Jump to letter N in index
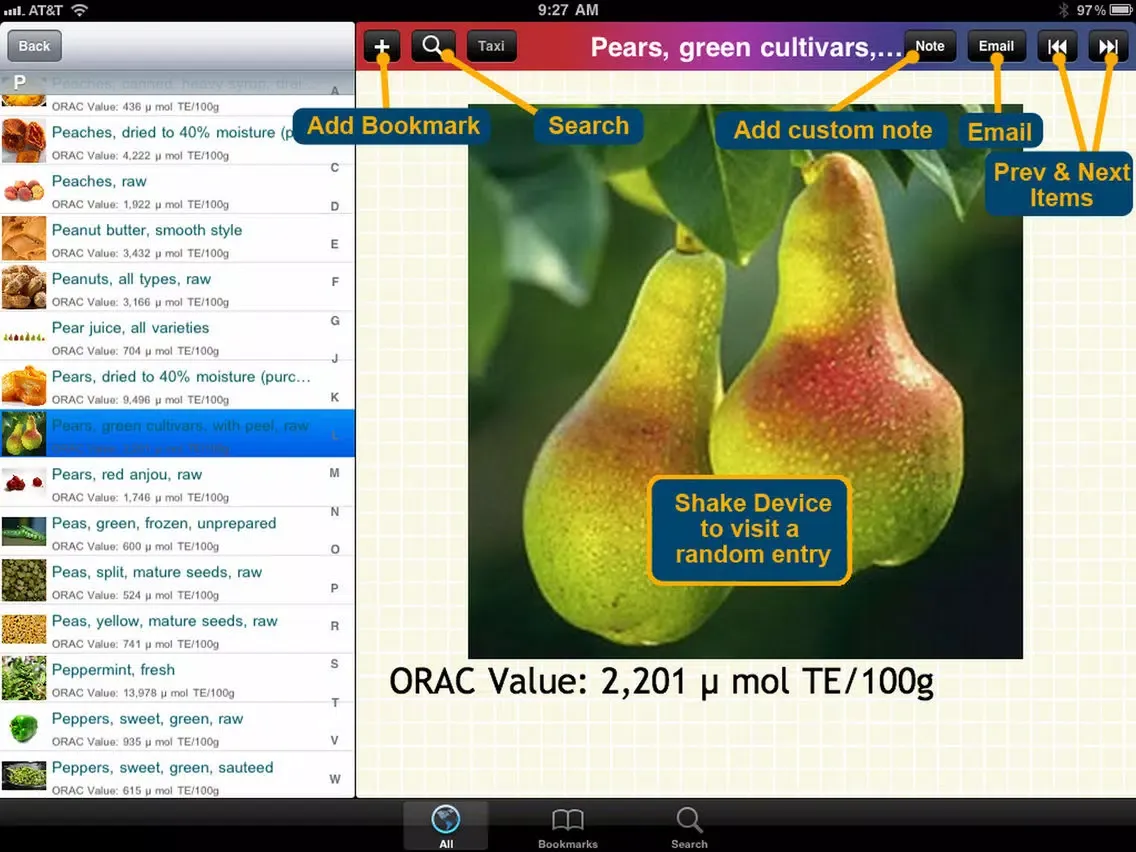Viewport: 1136px width, 852px height. (335, 511)
